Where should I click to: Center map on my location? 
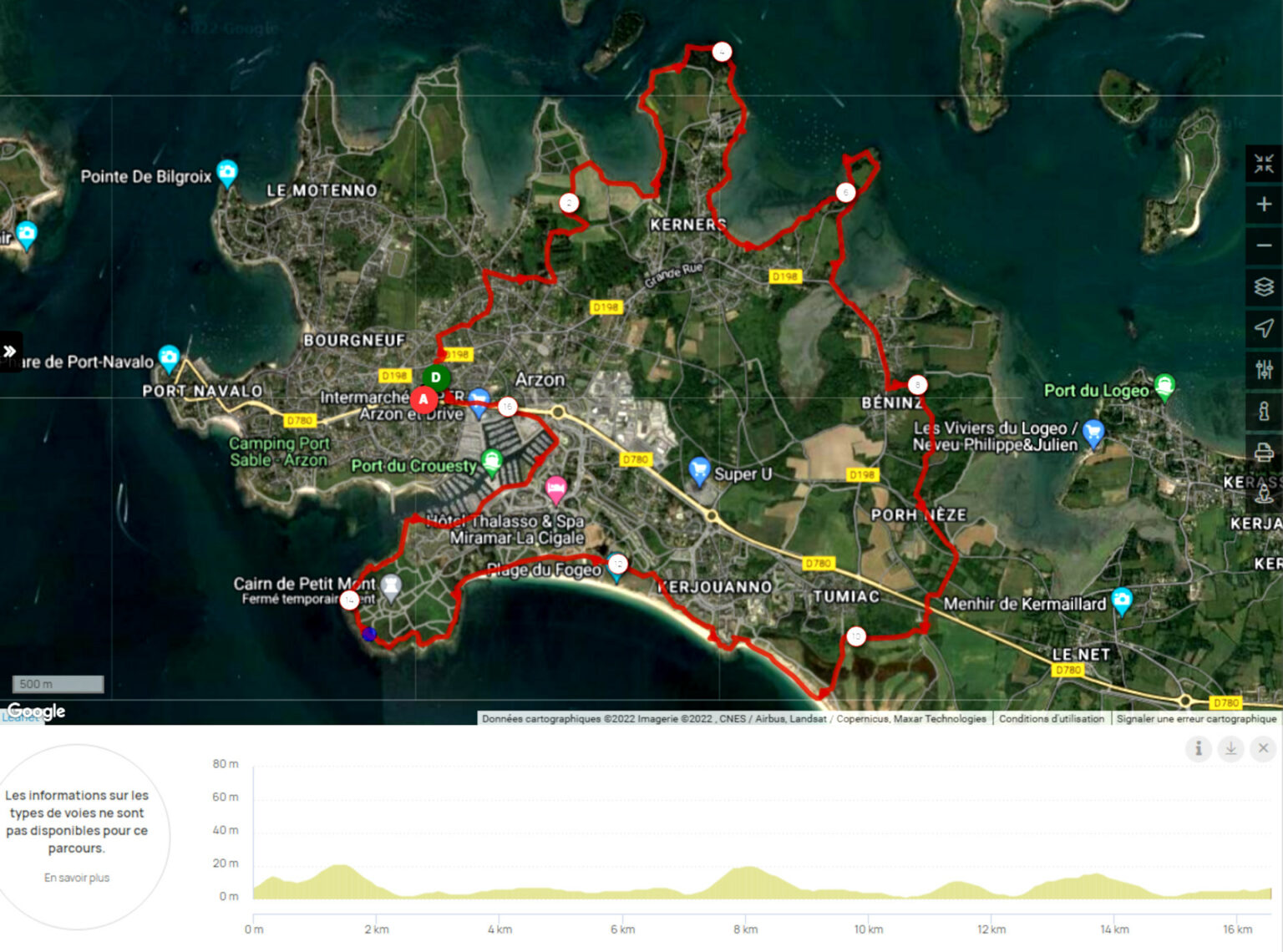tap(1263, 328)
